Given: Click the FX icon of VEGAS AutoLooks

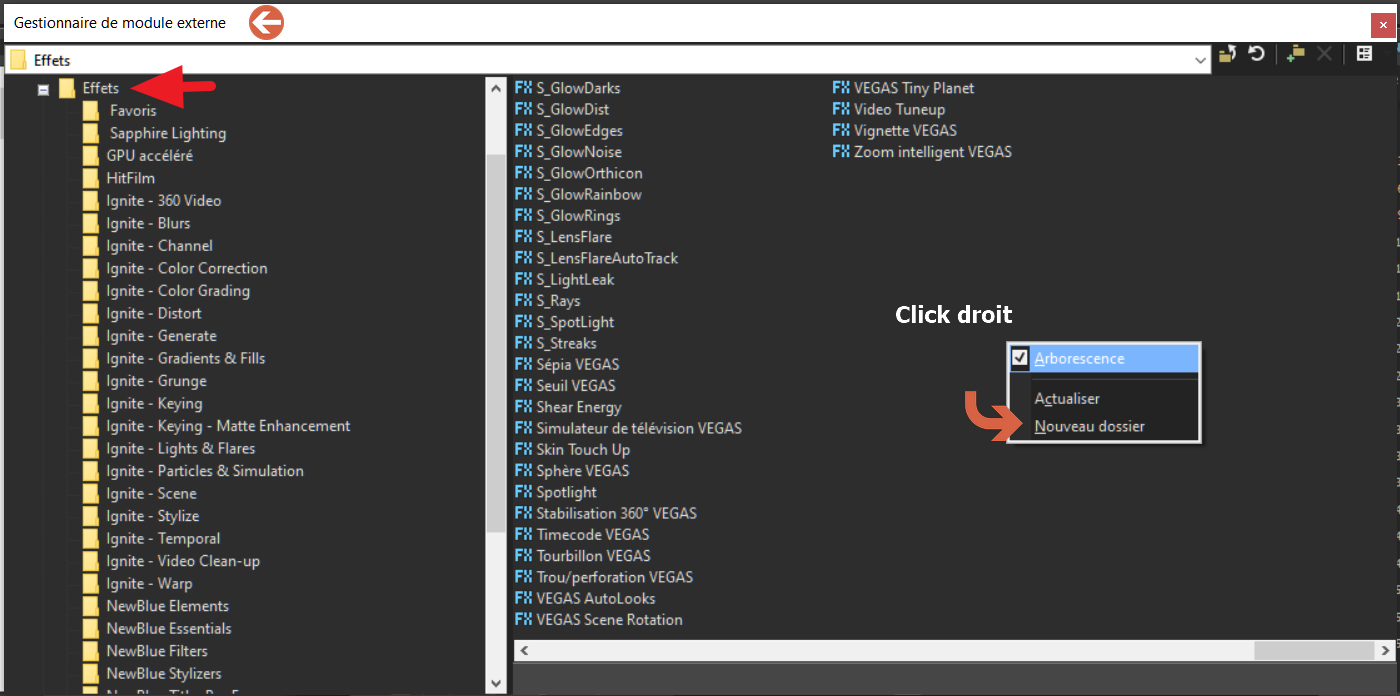Looking at the screenshot, I should pyautogui.click(x=524, y=598).
